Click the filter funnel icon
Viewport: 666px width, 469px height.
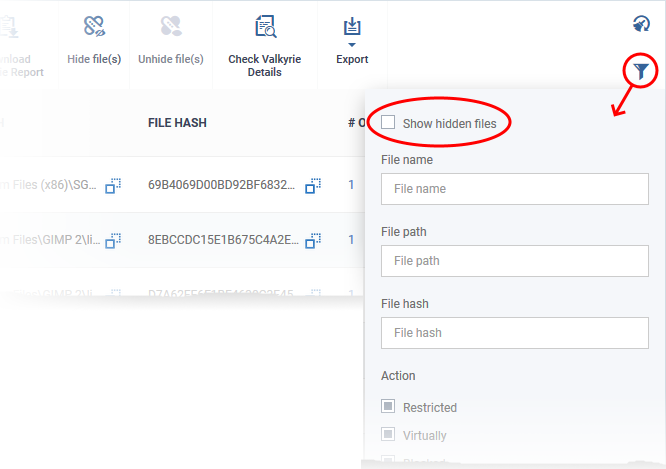(641, 71)
